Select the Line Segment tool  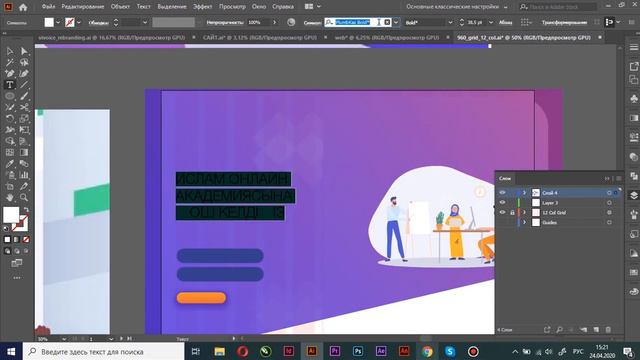pos(24,85)
